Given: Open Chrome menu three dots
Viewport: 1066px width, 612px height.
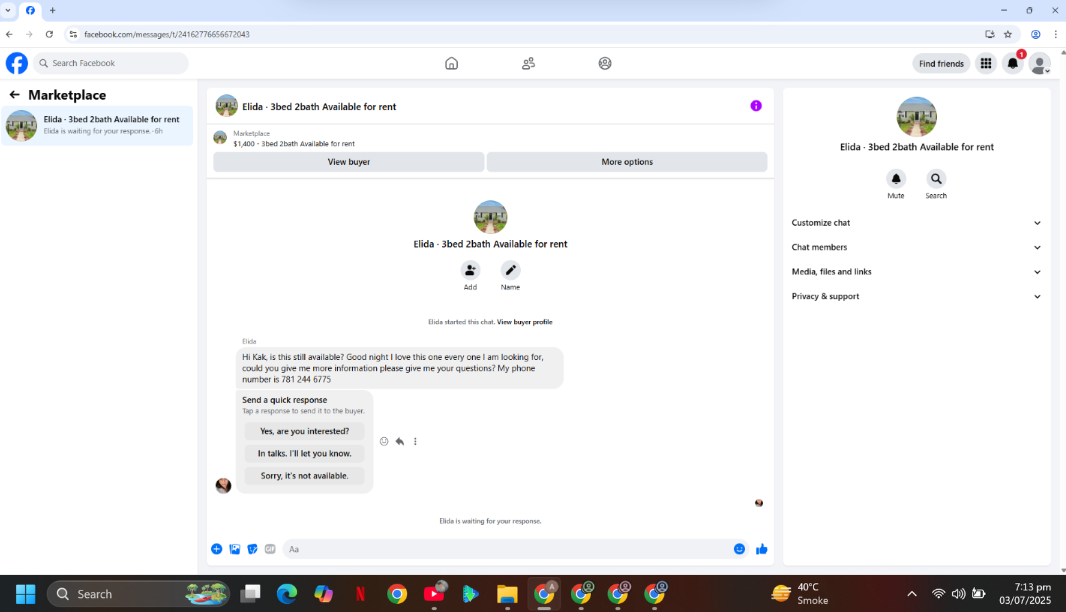Looking at the screenshot, I should pos(1056,34).
